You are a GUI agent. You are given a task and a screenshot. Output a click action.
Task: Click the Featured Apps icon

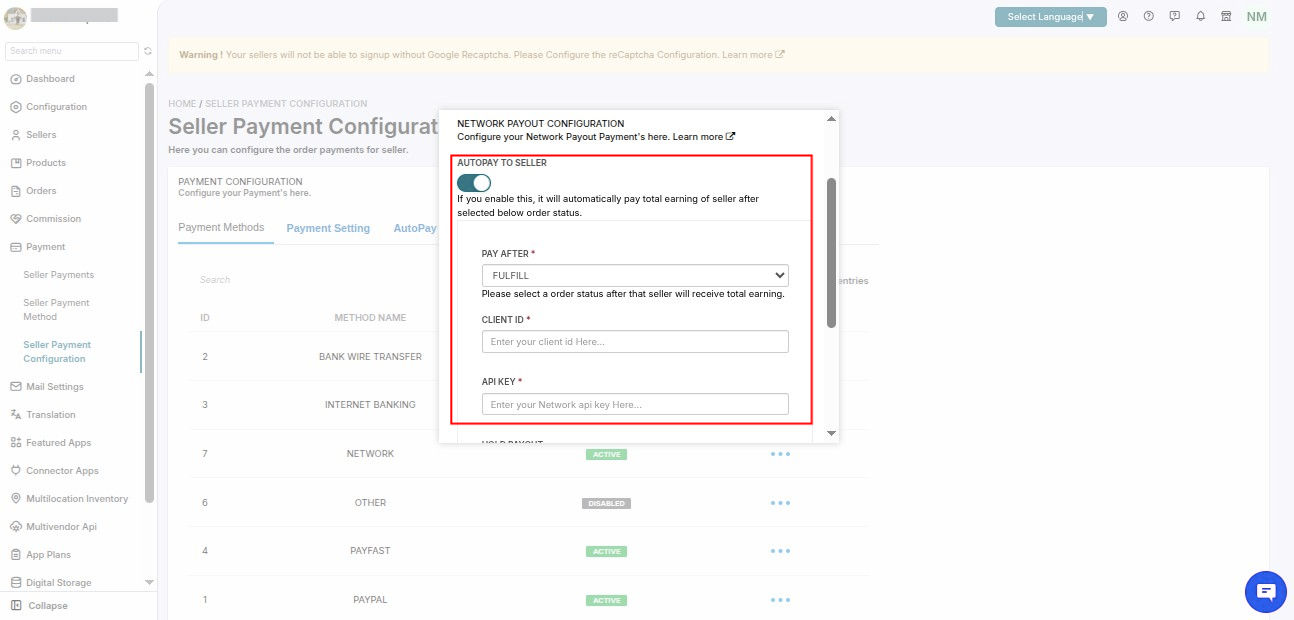[x=16, y=443]
